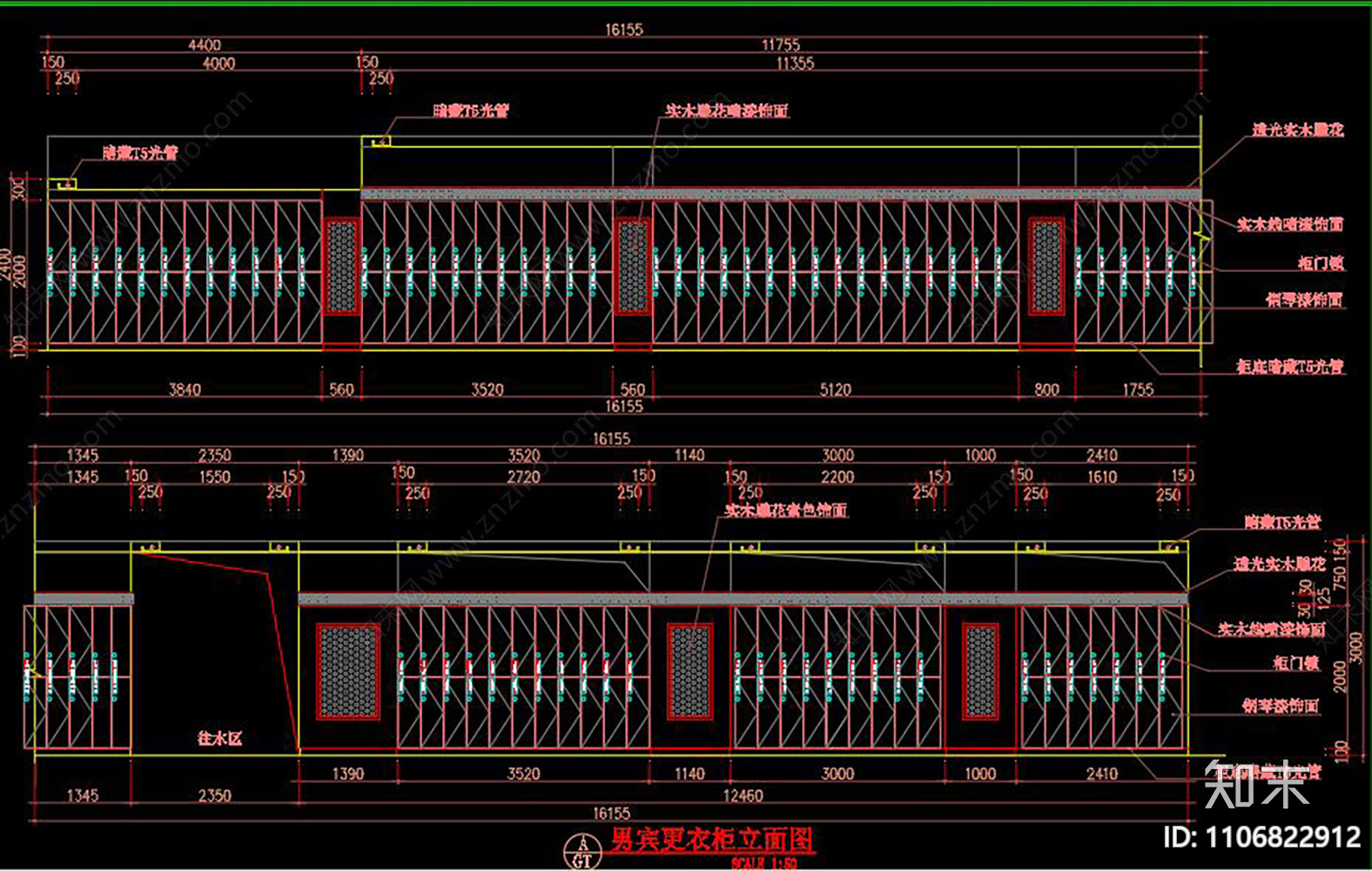
Task: Pick the 5120 dimension text
Action: (x=835, y=389)
